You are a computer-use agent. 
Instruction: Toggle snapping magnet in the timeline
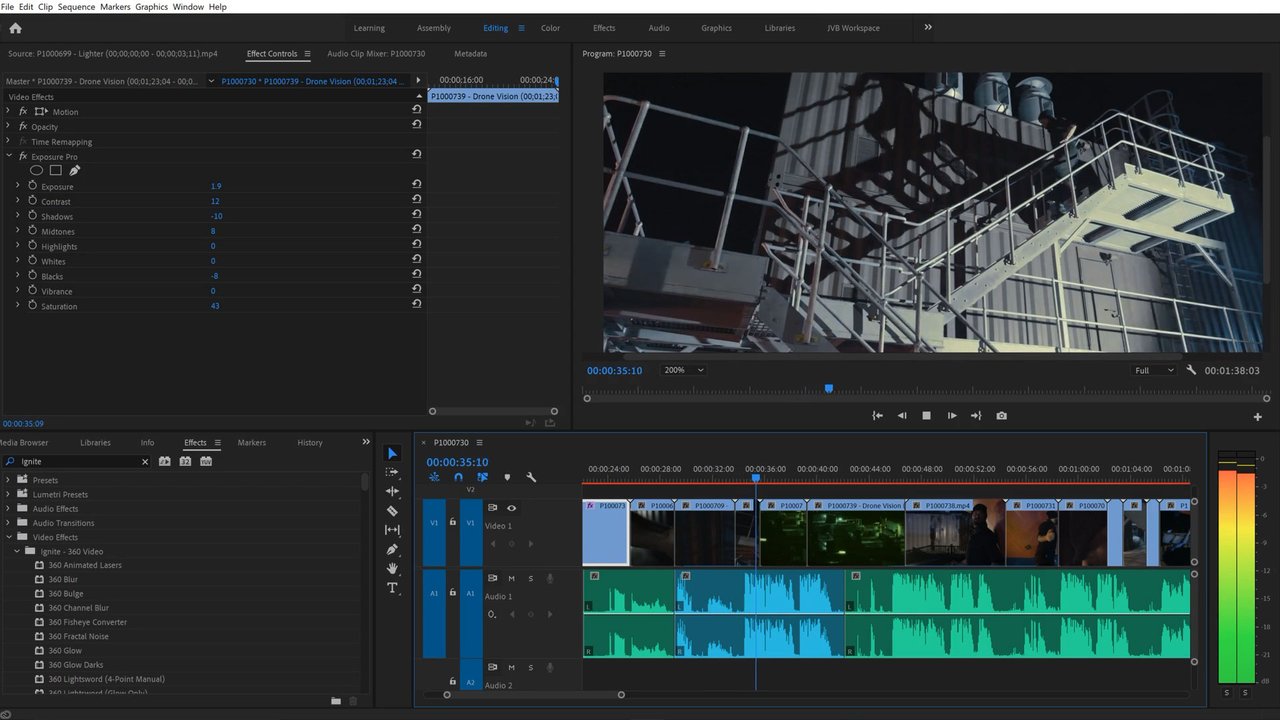(x=458, y=477)
